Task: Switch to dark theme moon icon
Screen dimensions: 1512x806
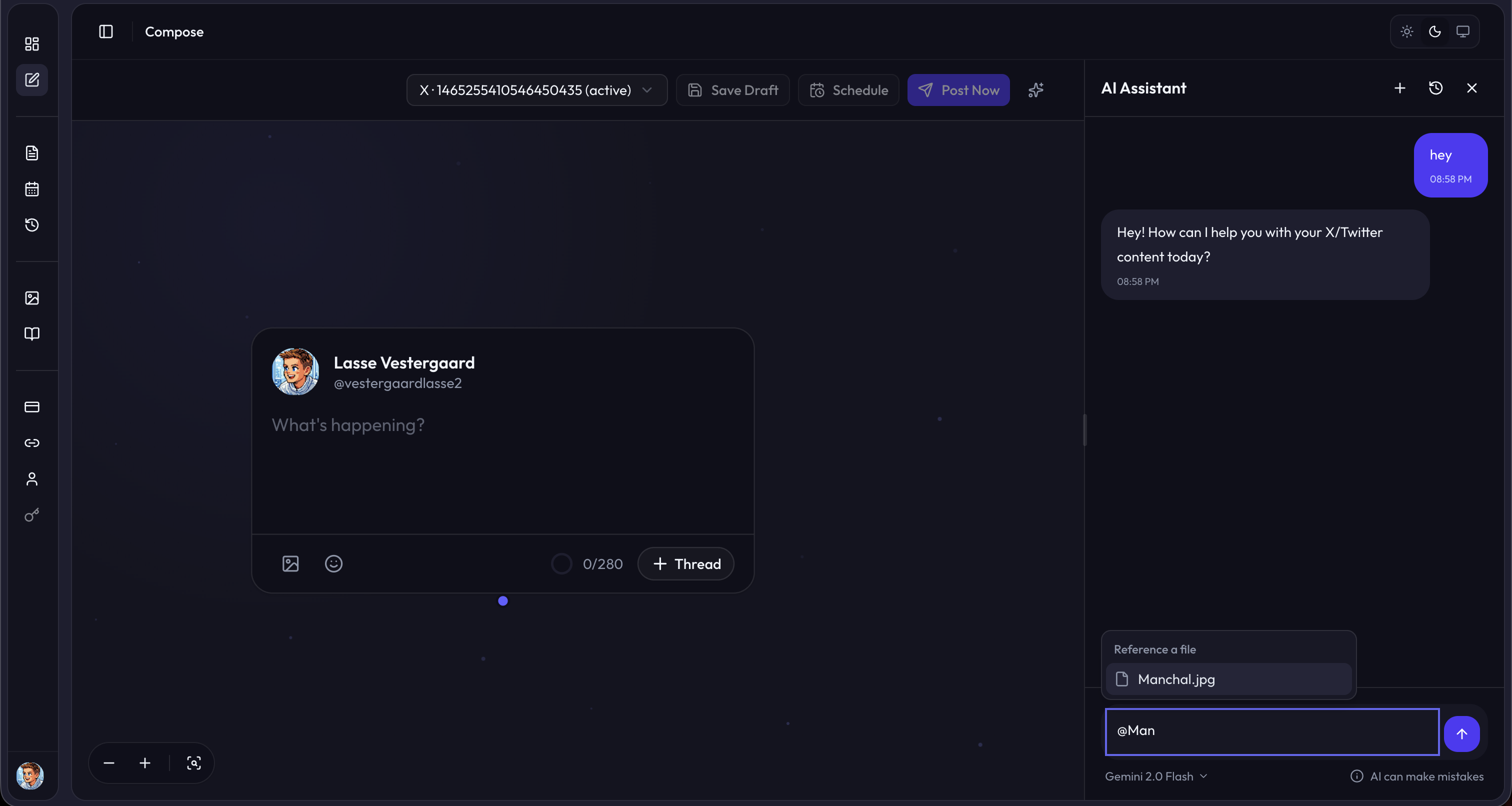Action: pos(1434,31)
